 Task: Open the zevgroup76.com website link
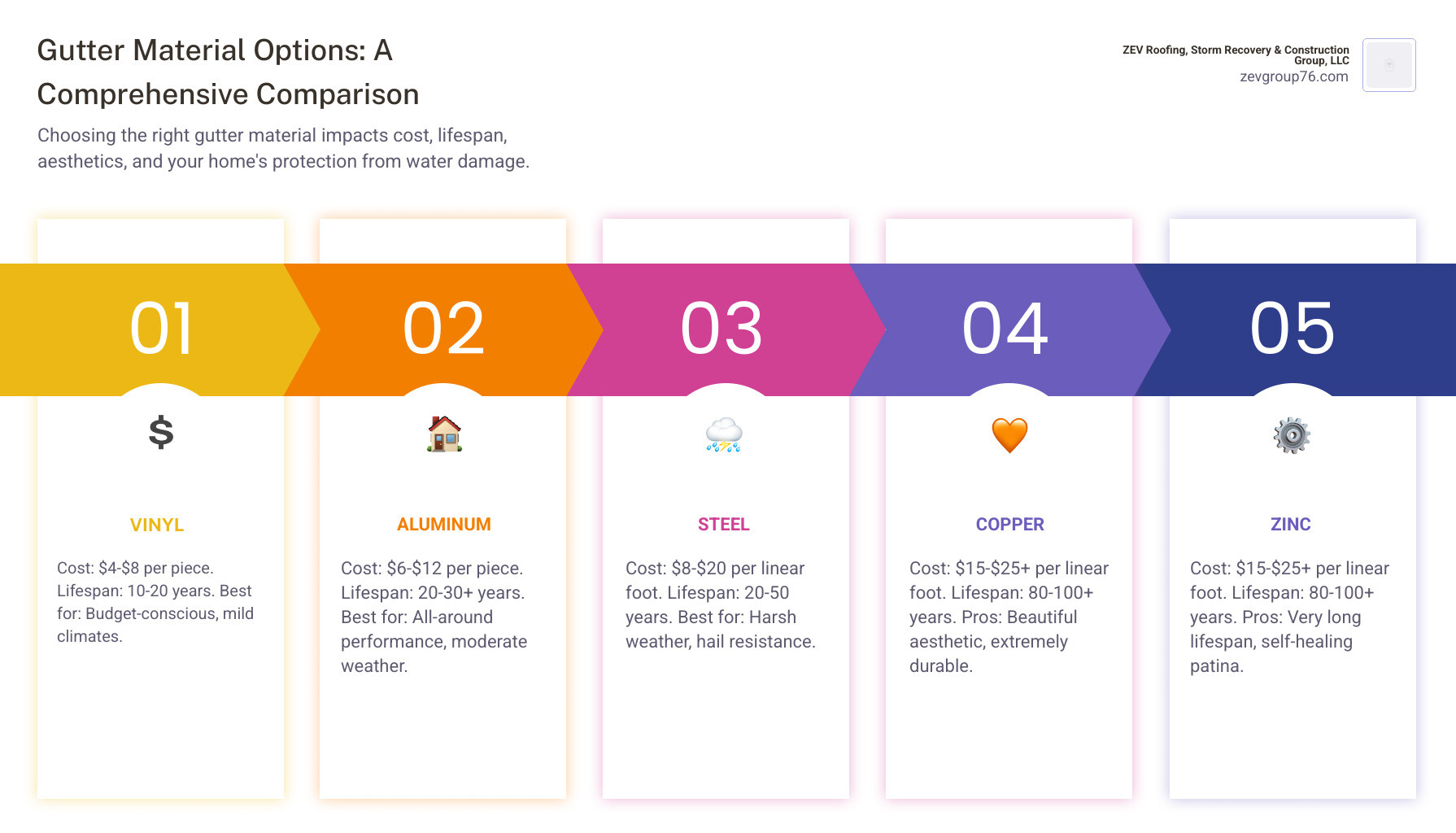tap(1293, 76)
